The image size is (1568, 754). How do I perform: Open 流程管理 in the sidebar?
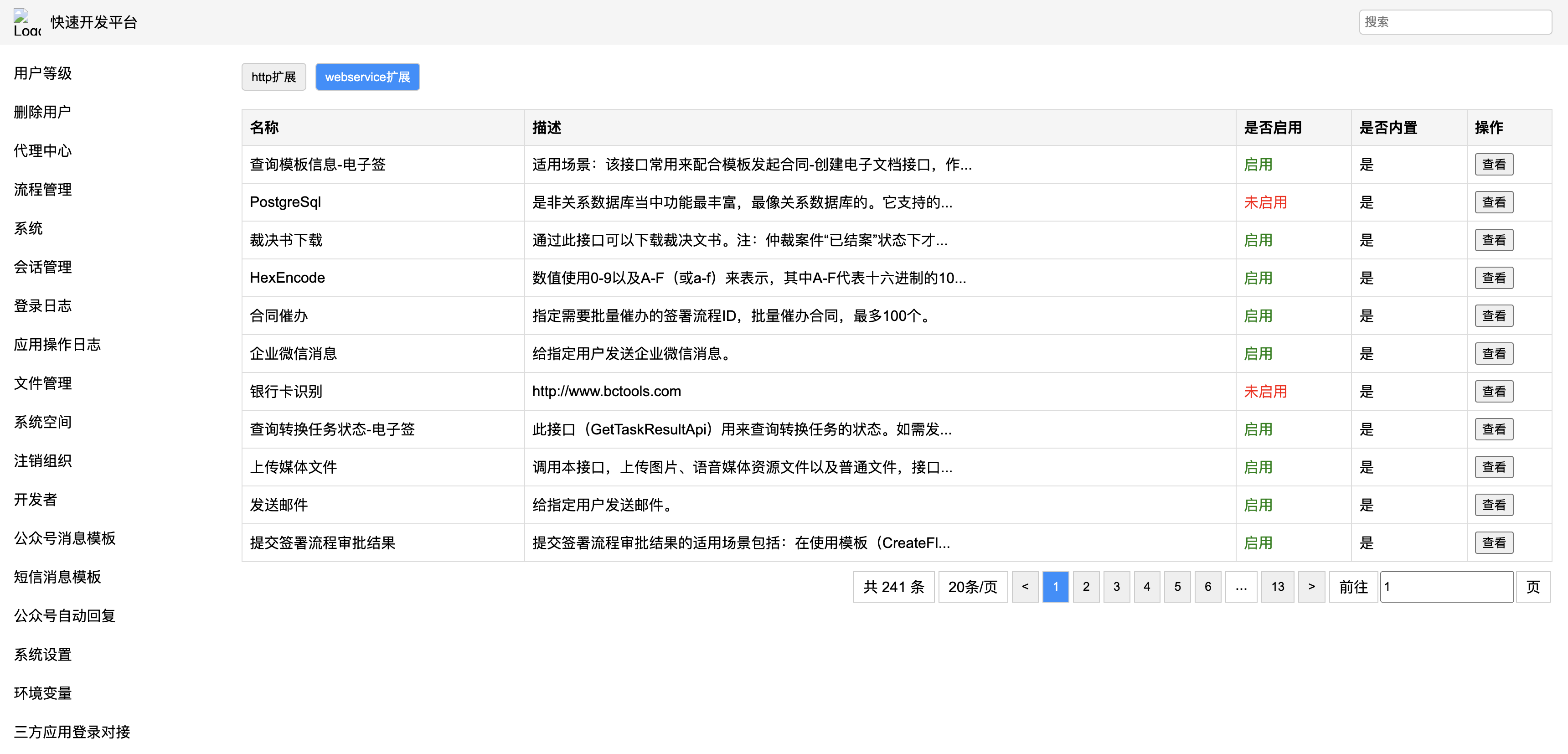[x=42, y=189]
